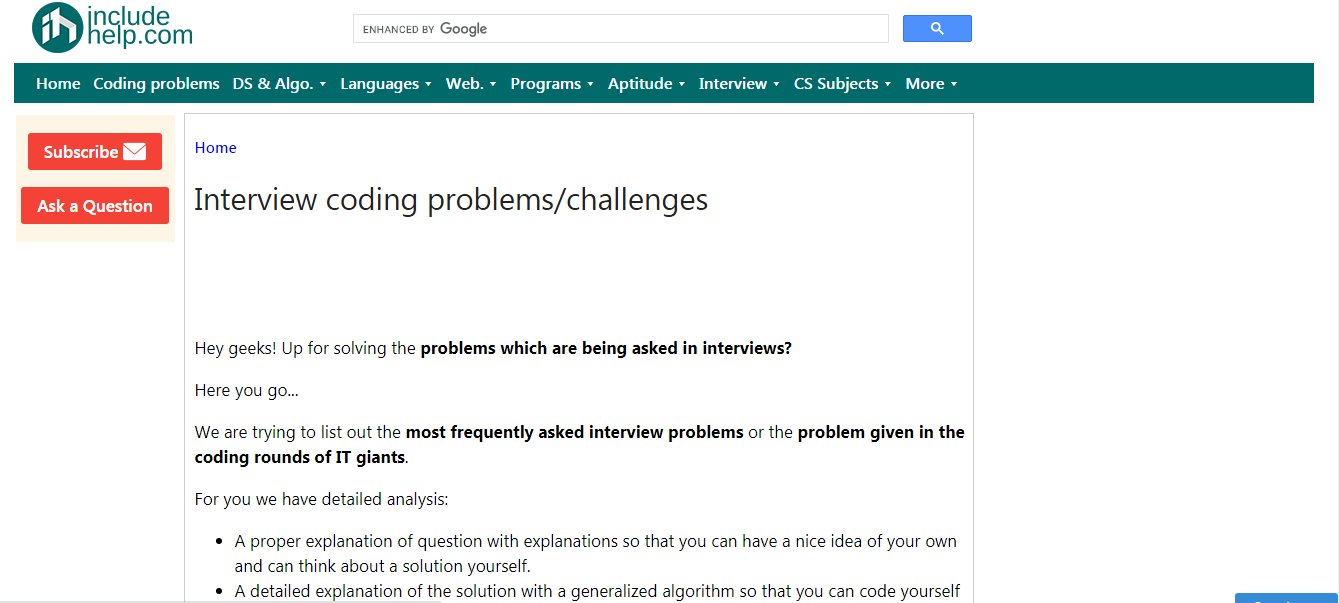Click the heading "Interview coding problems/challenges"
Image resolution: width=1339 pixels, height=603 pixels.
[x=451, y=200]
